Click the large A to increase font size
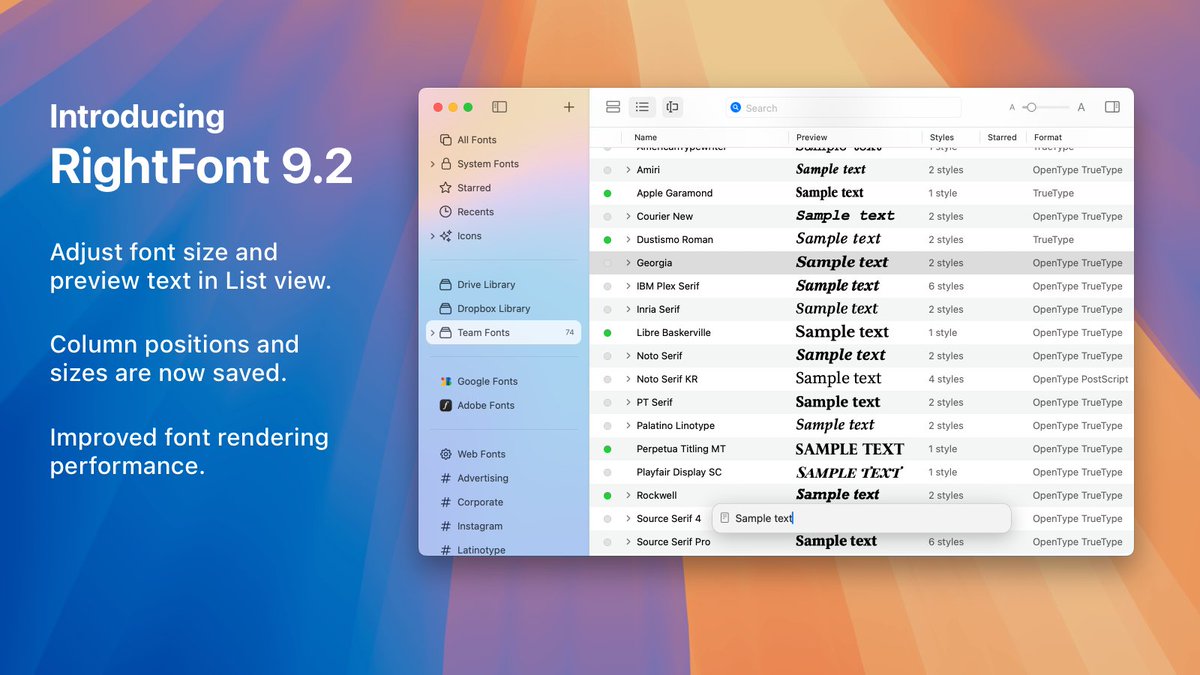This screenshot has height=675, width=1200. 1081,107
